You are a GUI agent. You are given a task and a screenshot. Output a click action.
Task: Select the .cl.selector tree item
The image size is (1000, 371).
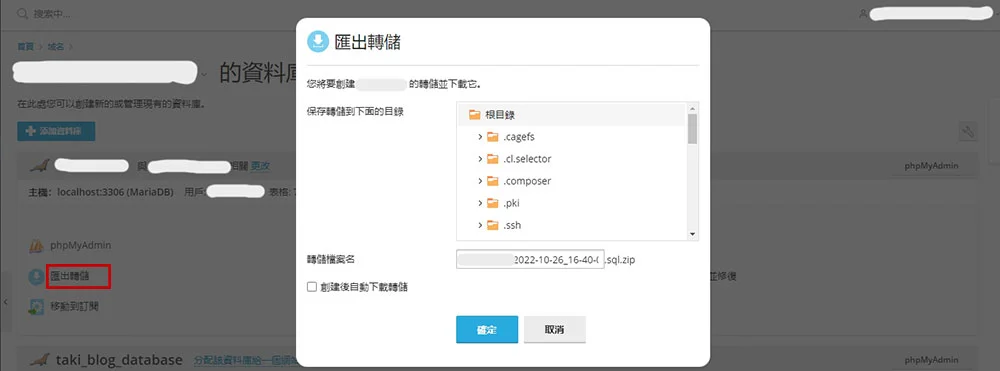tap(527, 159)
